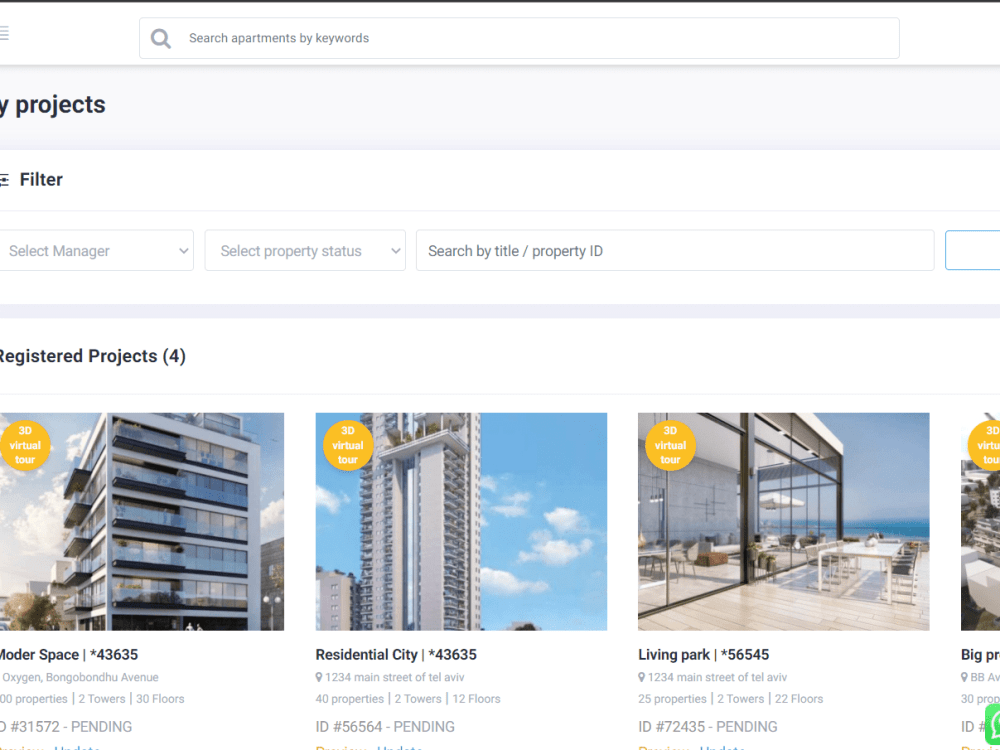This screenshot has height=750, width=1000.
Task: Click Search by title / property ID field
Action: click(675, 251)
